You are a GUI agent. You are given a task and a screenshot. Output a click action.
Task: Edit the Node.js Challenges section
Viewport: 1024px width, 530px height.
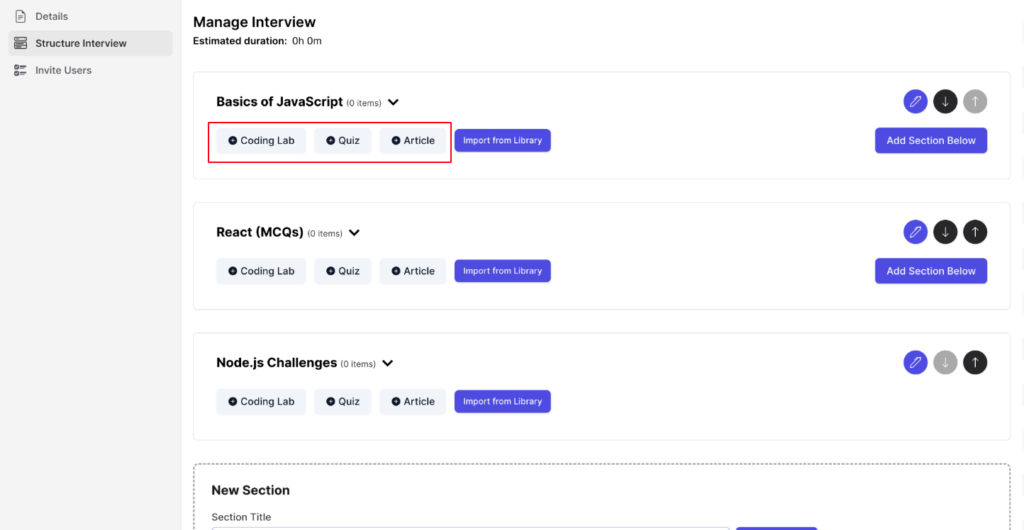915,362
